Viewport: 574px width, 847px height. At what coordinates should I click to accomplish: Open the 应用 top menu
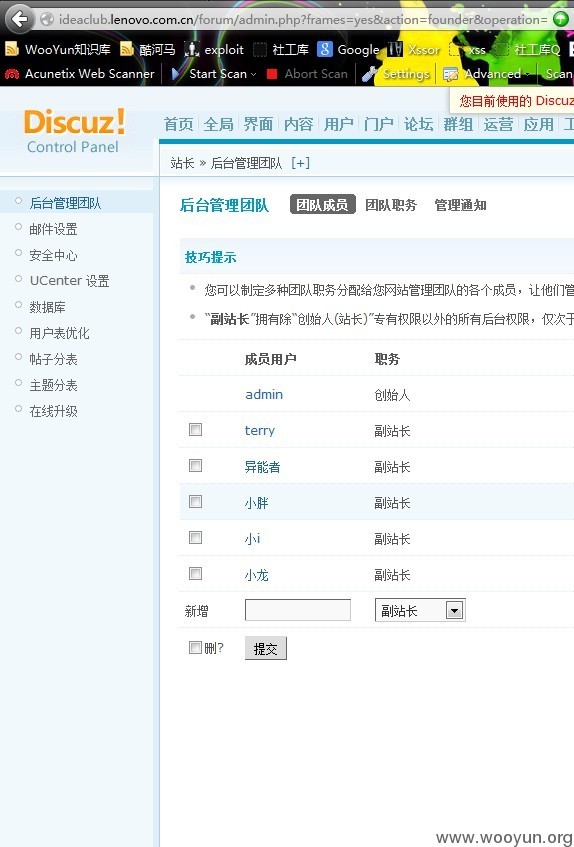coord(538,124)
